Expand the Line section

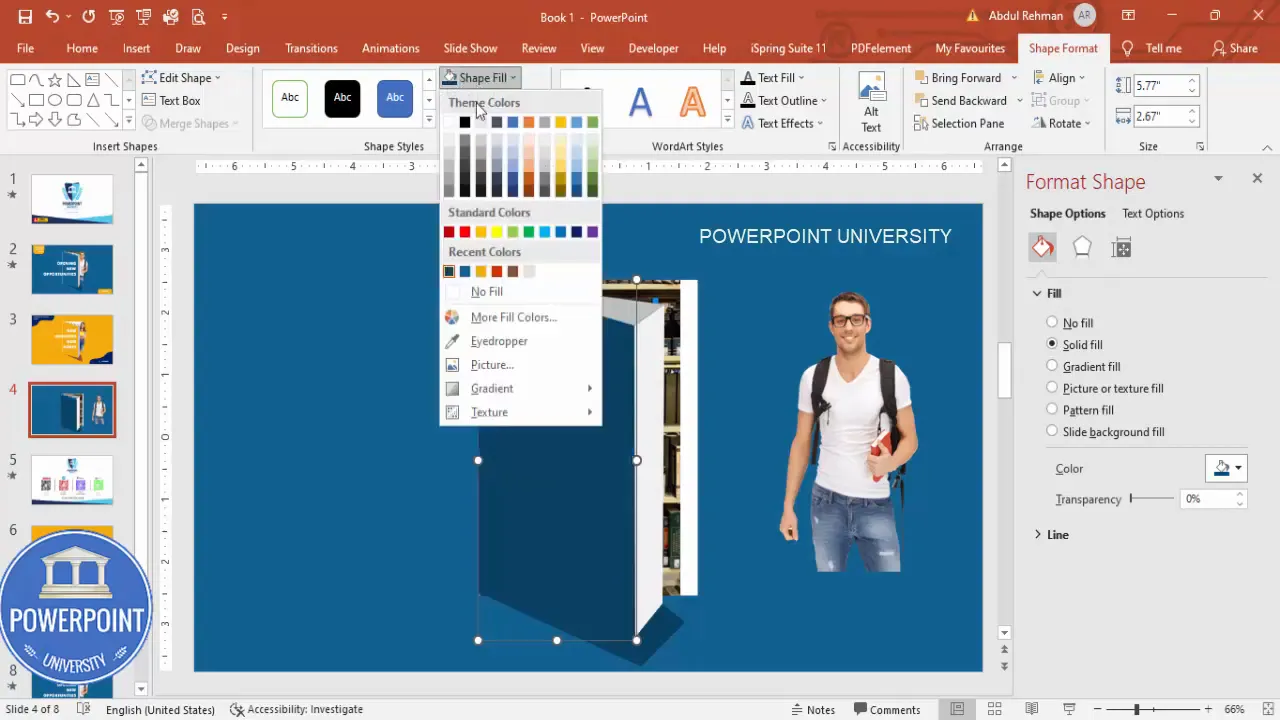pyautogui.click(x=1037, y=535)
